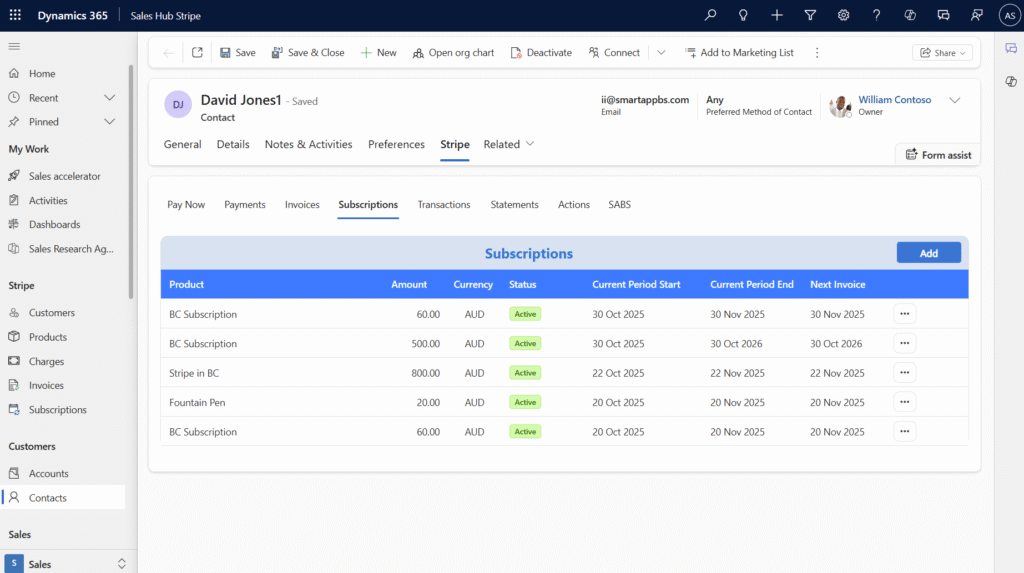This screenshot has height=573, width=1024.
Task: Open the Share dropdown button
Action: (942, 53)
